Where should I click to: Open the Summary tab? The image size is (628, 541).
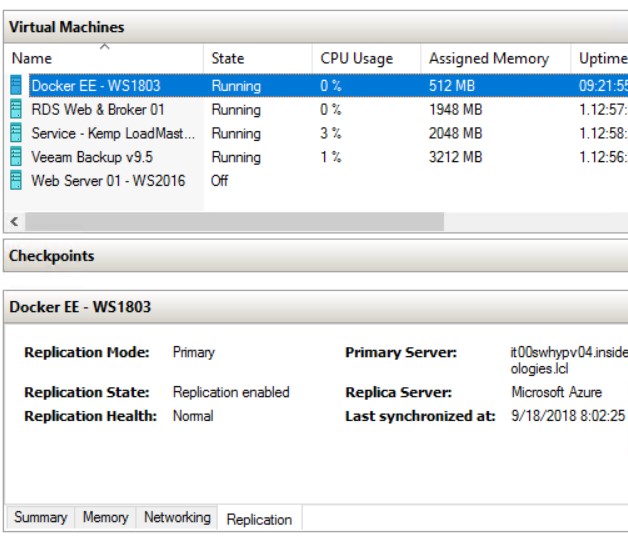(x=40, y=517)
